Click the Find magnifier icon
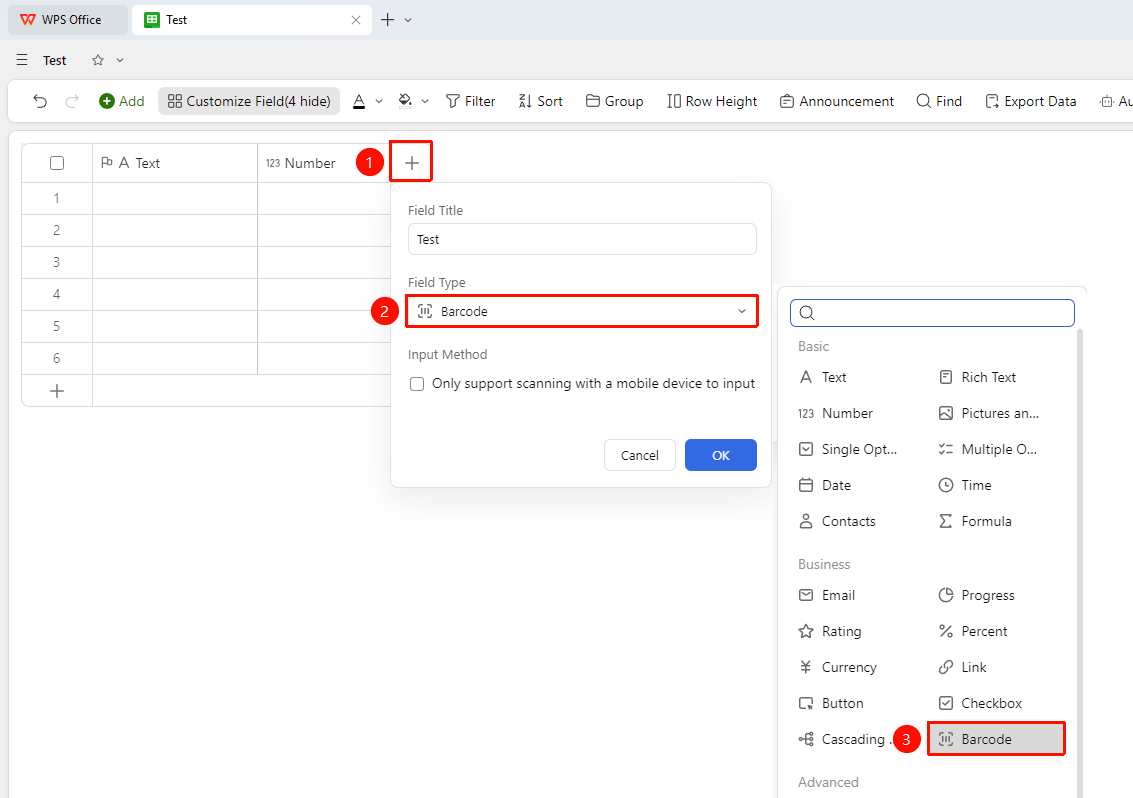This screenshot has height=798, width=1133. (x=923, y=101)
